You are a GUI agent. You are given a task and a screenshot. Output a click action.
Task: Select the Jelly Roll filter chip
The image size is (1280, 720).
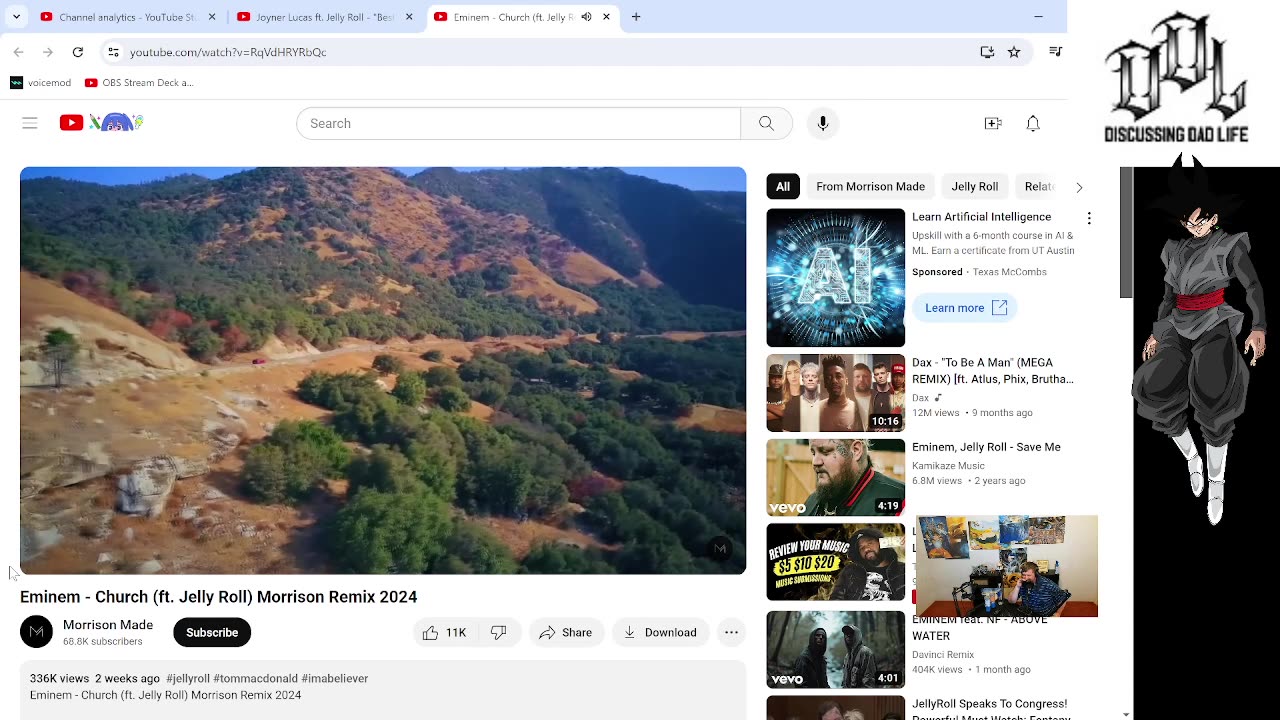pyautogui.click(x=975, y=186)
